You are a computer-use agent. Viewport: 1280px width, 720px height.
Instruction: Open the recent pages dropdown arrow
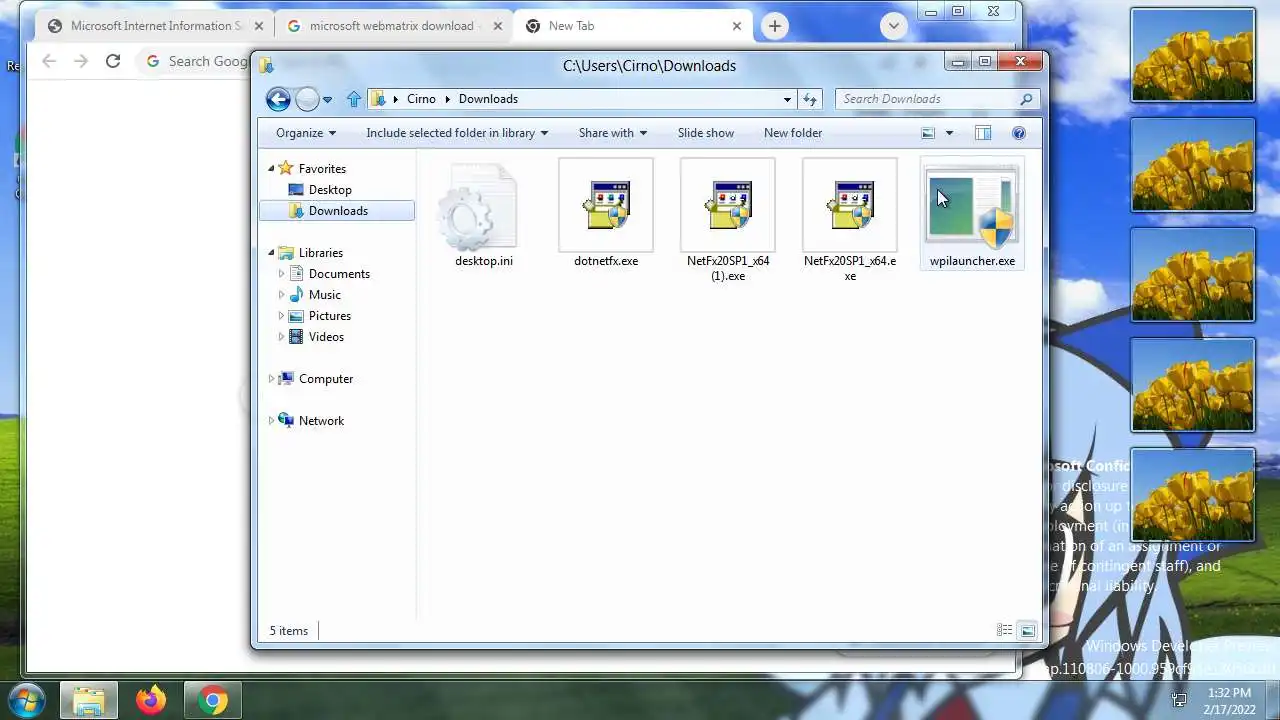coord(327,99)
